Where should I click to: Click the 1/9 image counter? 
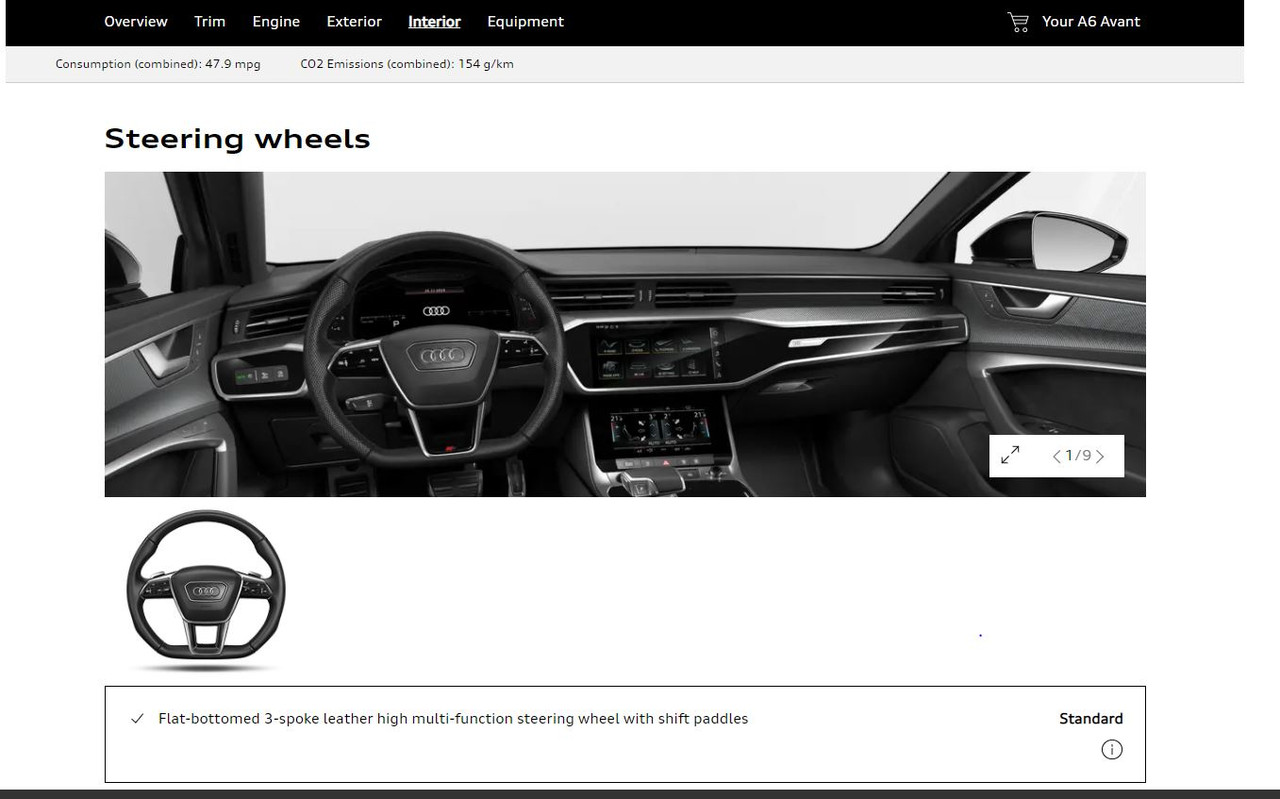(1078, 456)
